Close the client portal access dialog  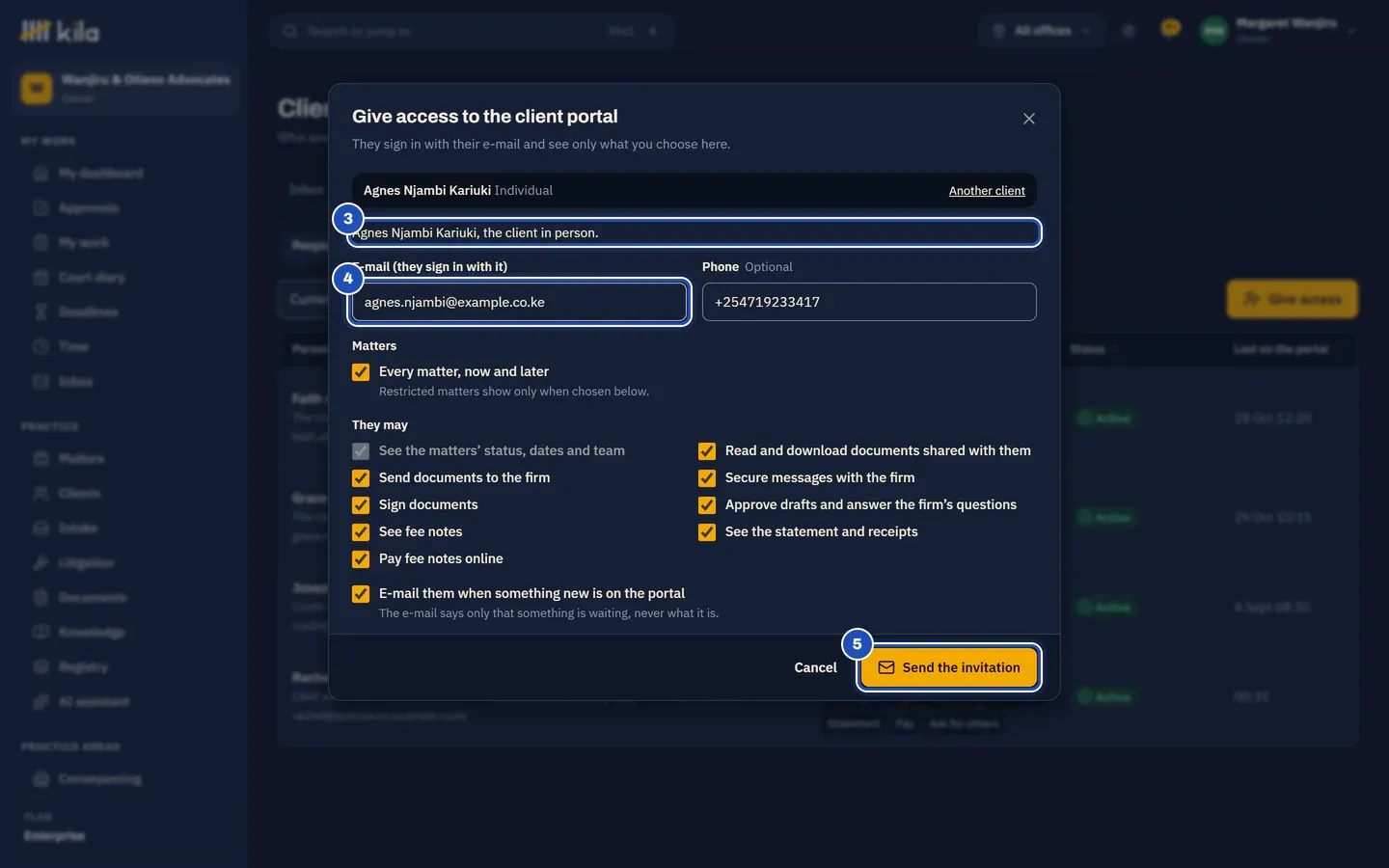click(x=1029, y=119)
